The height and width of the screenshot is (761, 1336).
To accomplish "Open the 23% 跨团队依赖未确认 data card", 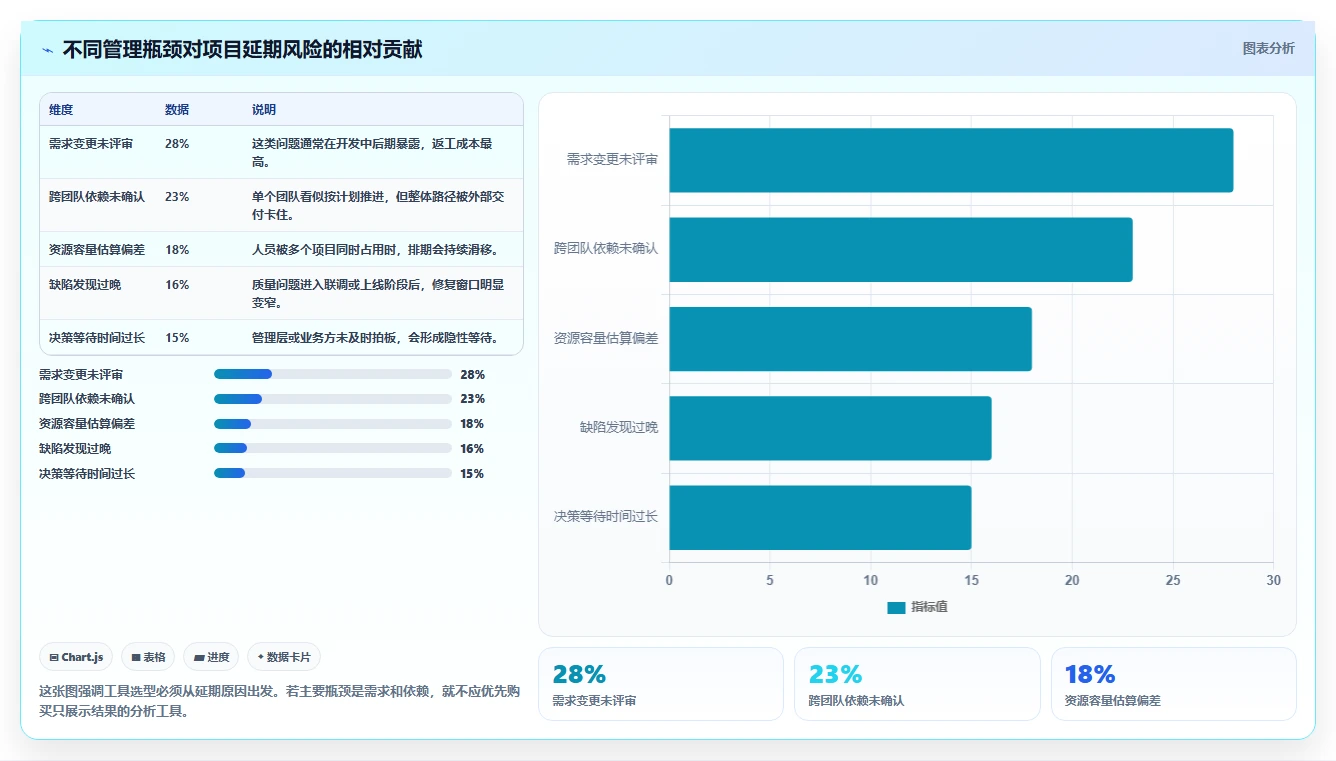I will [917, 684].
